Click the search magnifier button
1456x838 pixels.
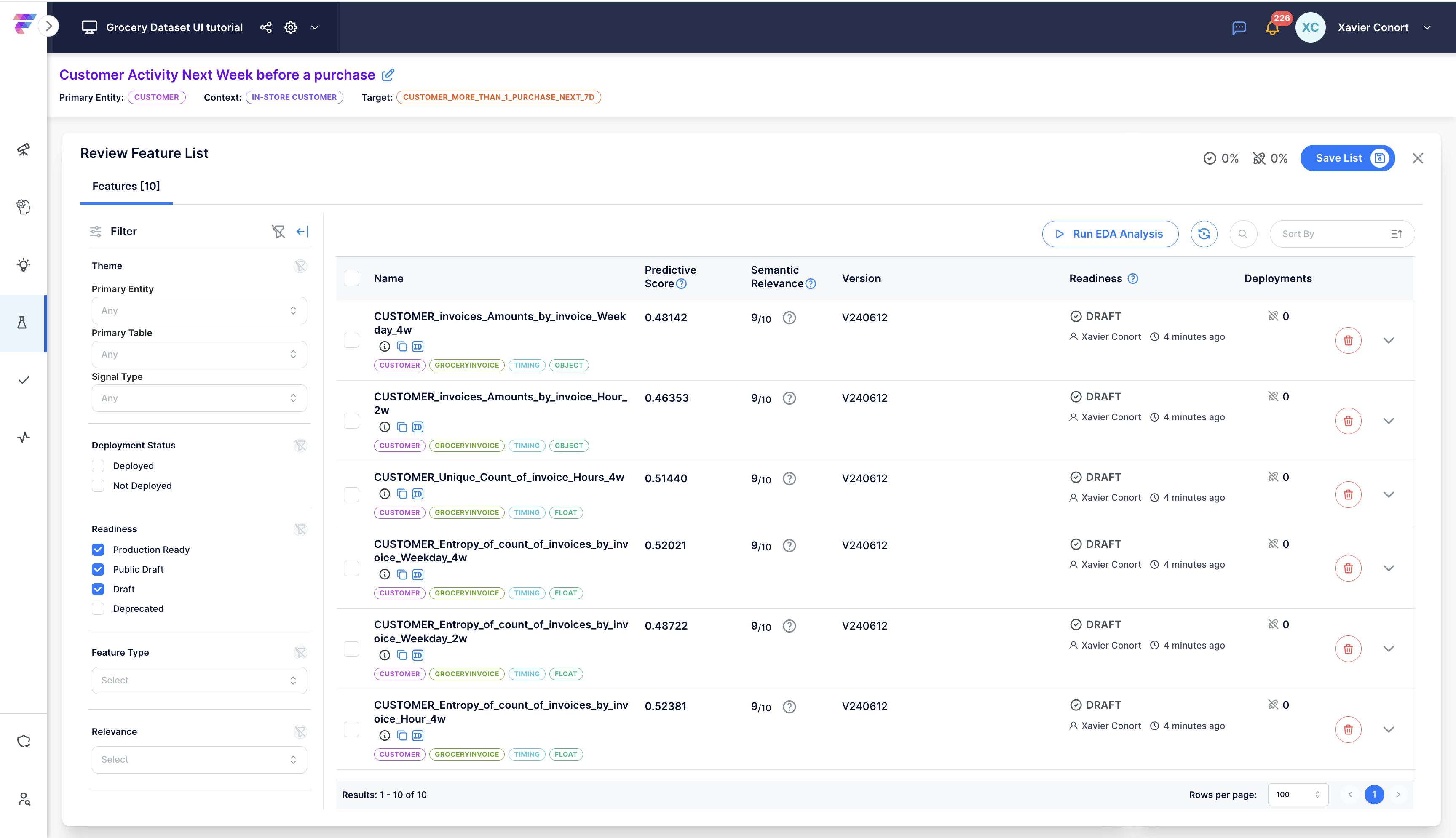coord(1243,234)
